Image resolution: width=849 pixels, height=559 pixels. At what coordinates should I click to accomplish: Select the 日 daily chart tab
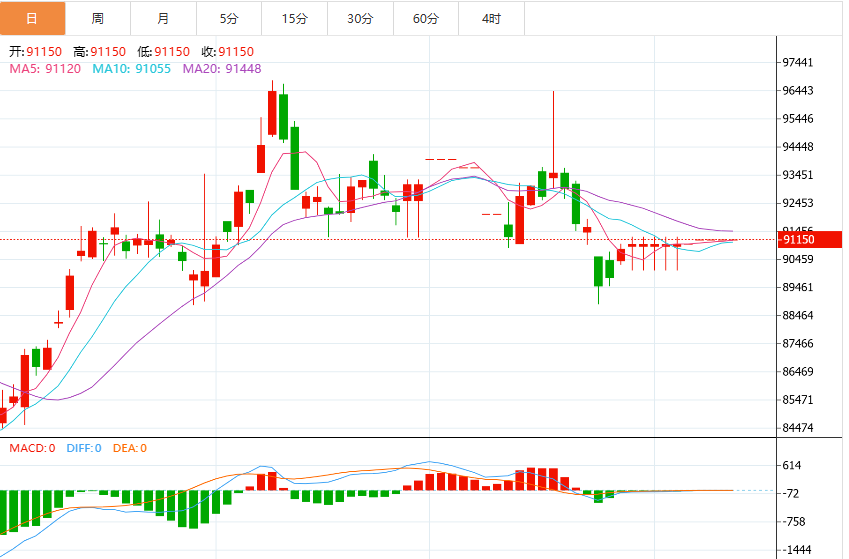click(32, 18)
